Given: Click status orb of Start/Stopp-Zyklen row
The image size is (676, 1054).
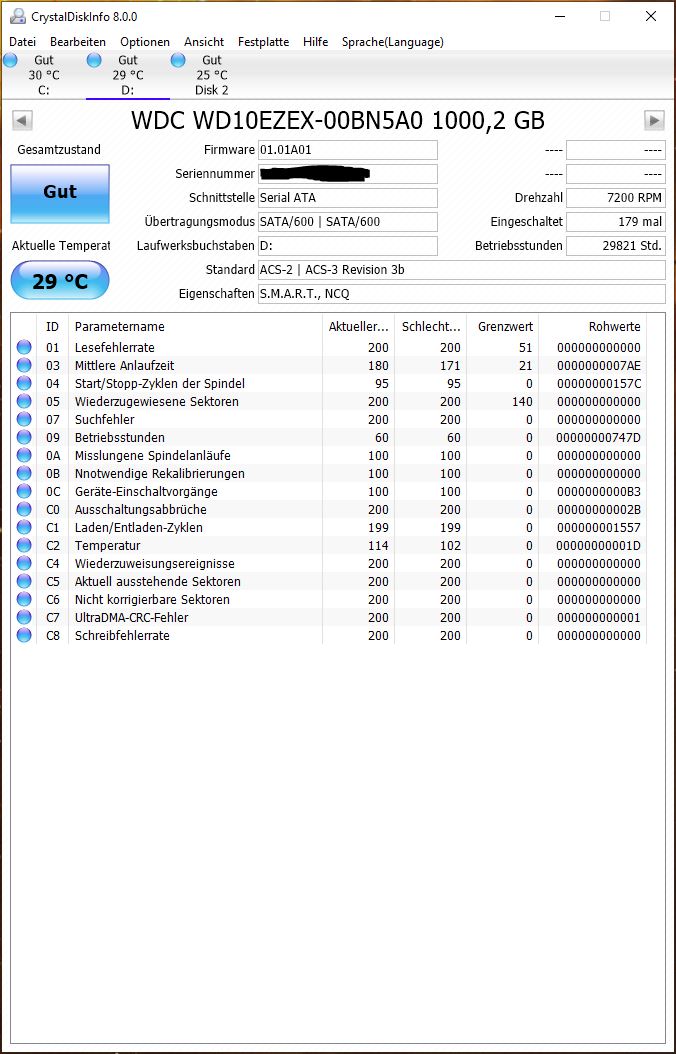Looking at the screenshot, I should point(24,383).
